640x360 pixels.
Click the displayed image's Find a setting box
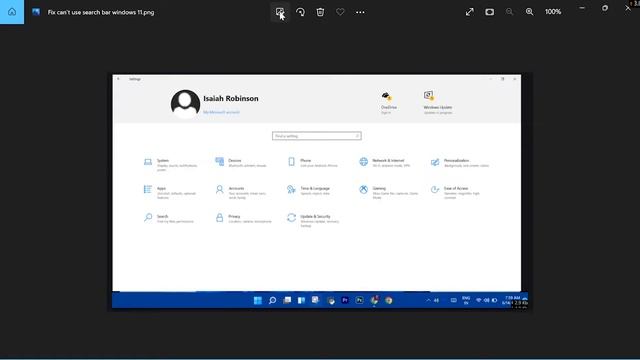click(x=317, y=136)
